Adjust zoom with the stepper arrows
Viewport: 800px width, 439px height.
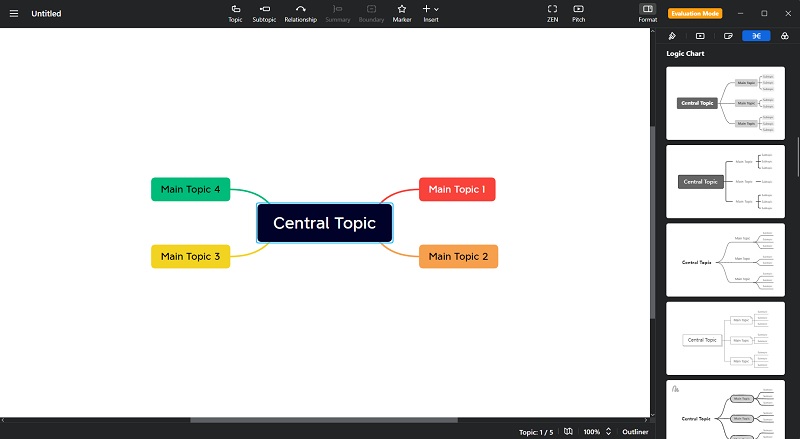(x=608, y=432)
